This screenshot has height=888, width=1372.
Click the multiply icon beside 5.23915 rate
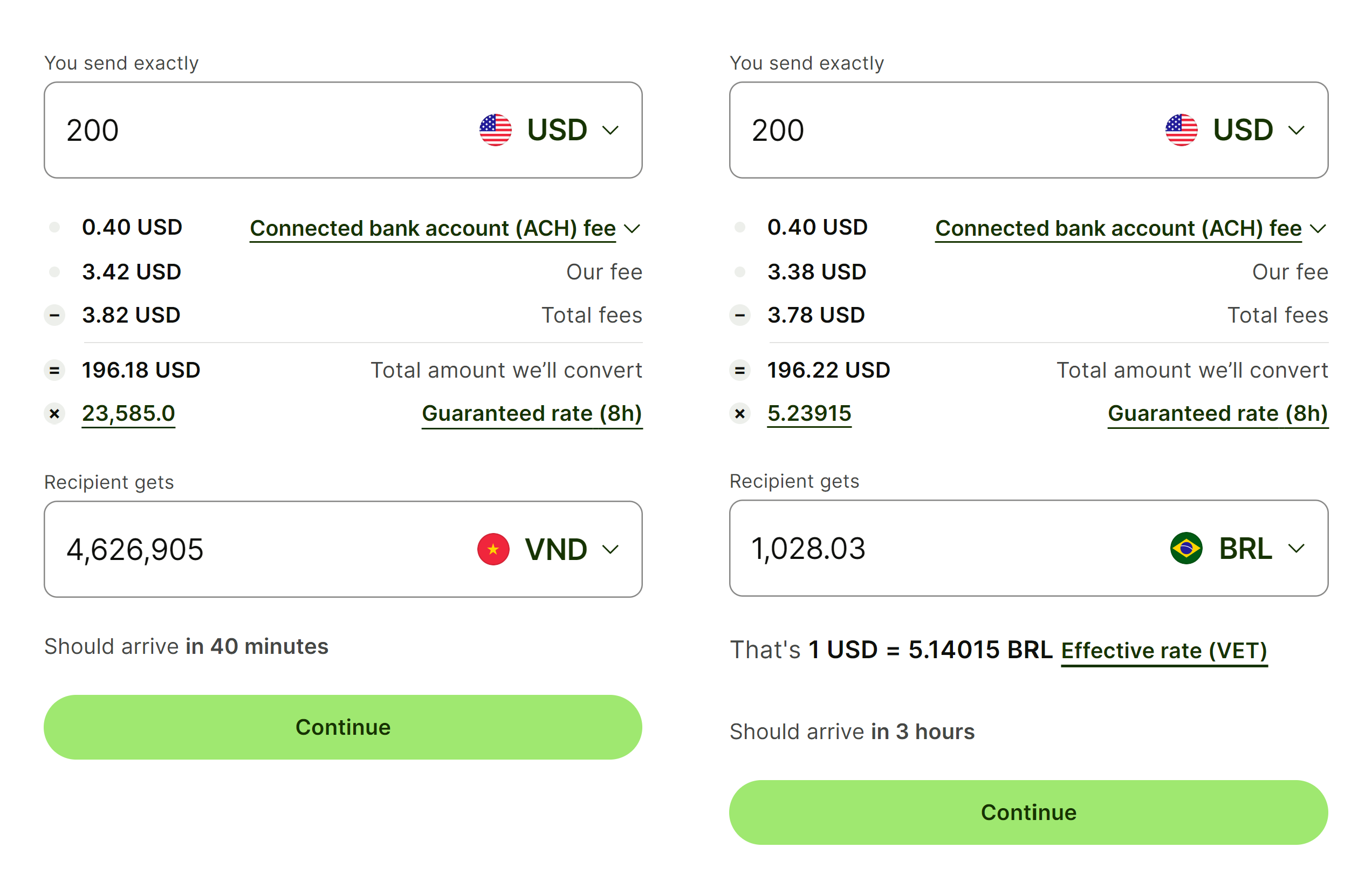coord(739,413)
